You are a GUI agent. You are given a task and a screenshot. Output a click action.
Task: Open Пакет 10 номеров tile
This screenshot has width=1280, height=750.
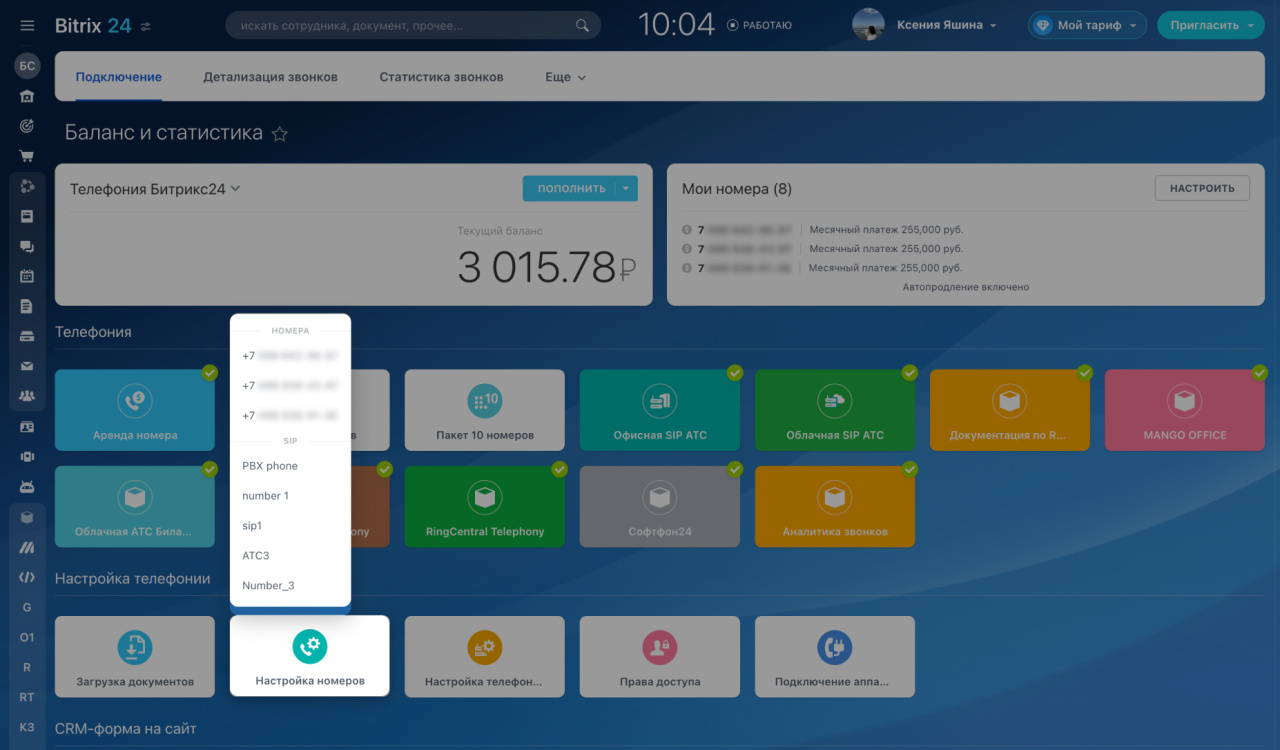pyautogui.click(x=485, y=410)
